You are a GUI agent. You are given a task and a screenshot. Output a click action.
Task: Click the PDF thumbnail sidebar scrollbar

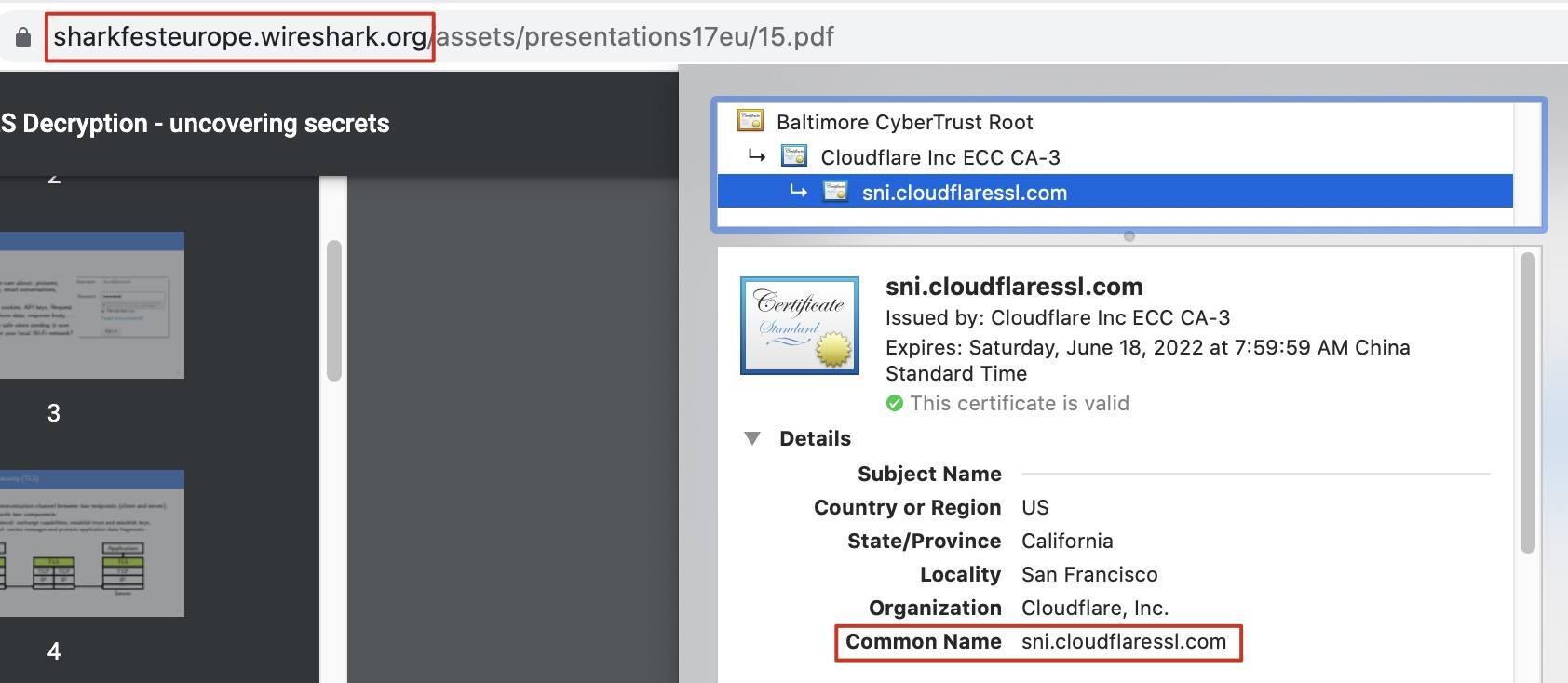334,310
